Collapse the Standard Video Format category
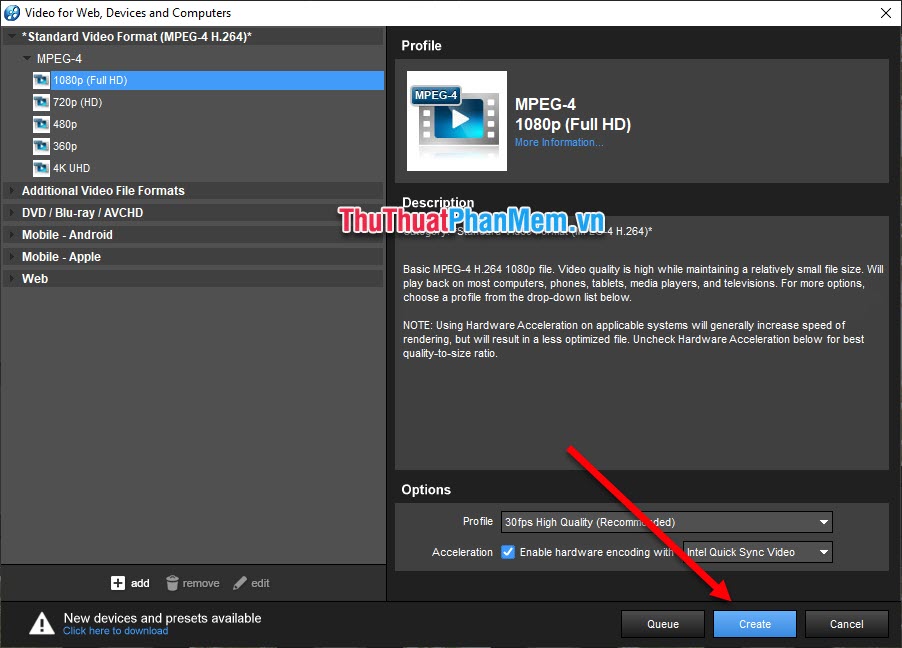This screenshot has height=648, width=902. [x=10, y=36]
